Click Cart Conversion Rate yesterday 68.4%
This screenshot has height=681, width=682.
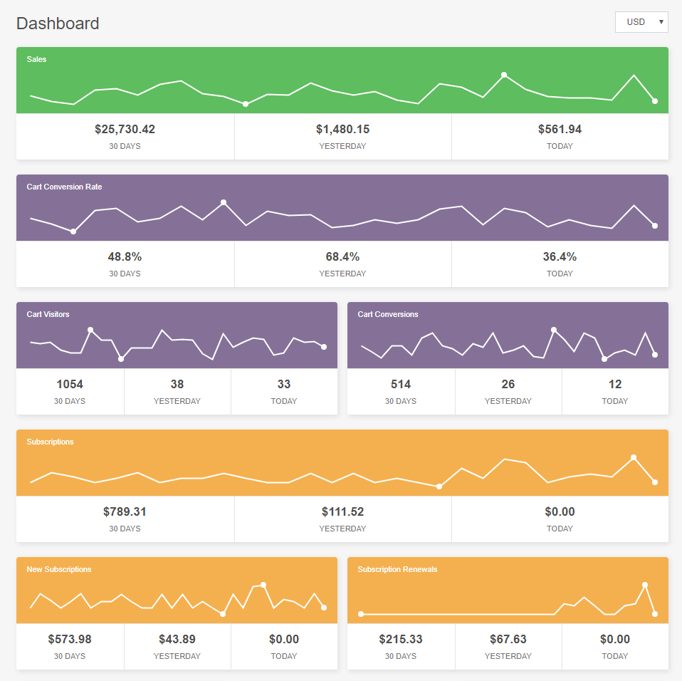(x=343, y=257)
